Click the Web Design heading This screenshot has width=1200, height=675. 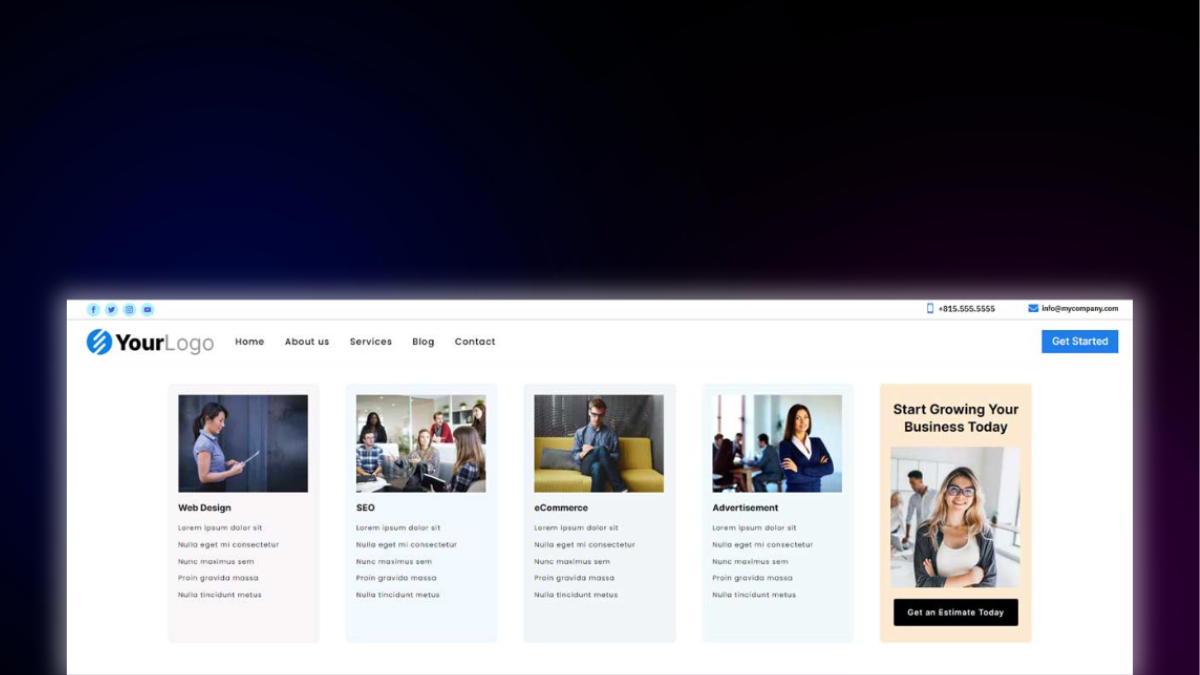(205, 508)
